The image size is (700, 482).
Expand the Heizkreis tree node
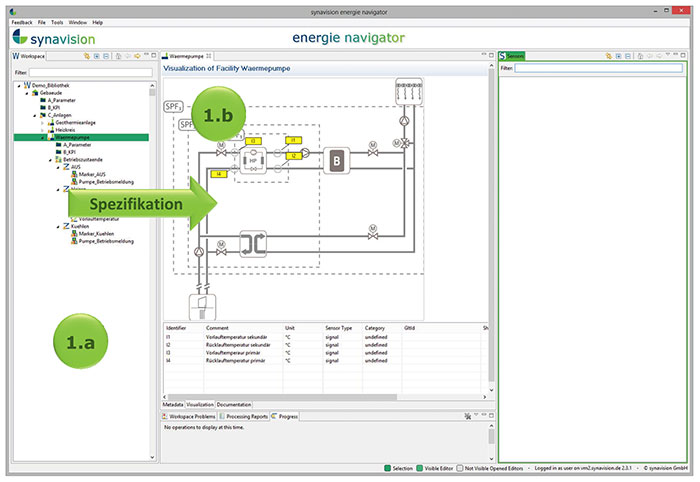[x=43, y=130]
